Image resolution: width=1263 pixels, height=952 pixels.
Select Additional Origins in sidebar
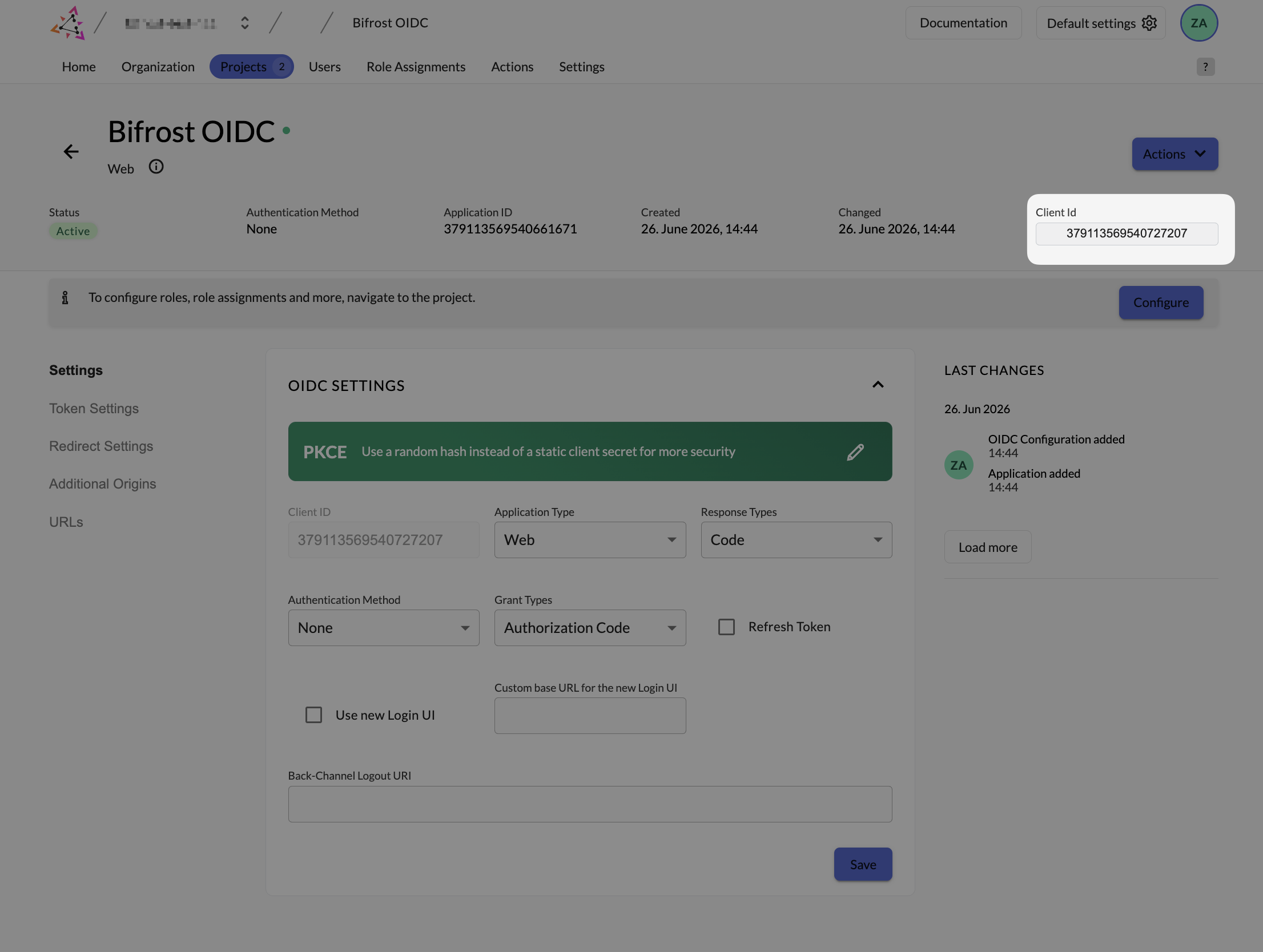102,484
